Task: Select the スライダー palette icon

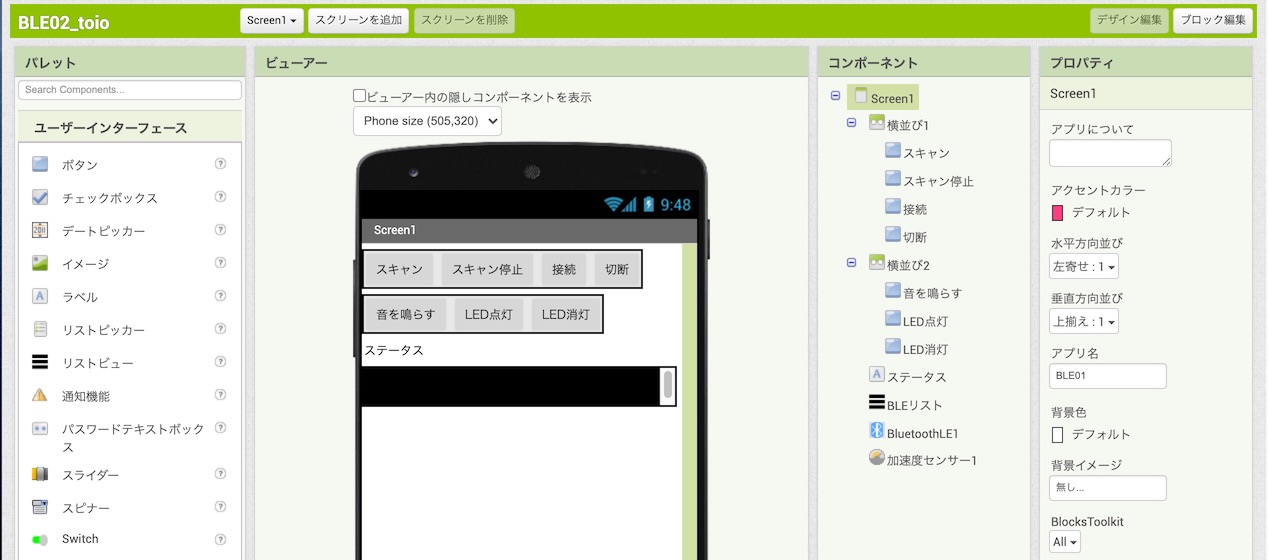Action: click(40, 474)
